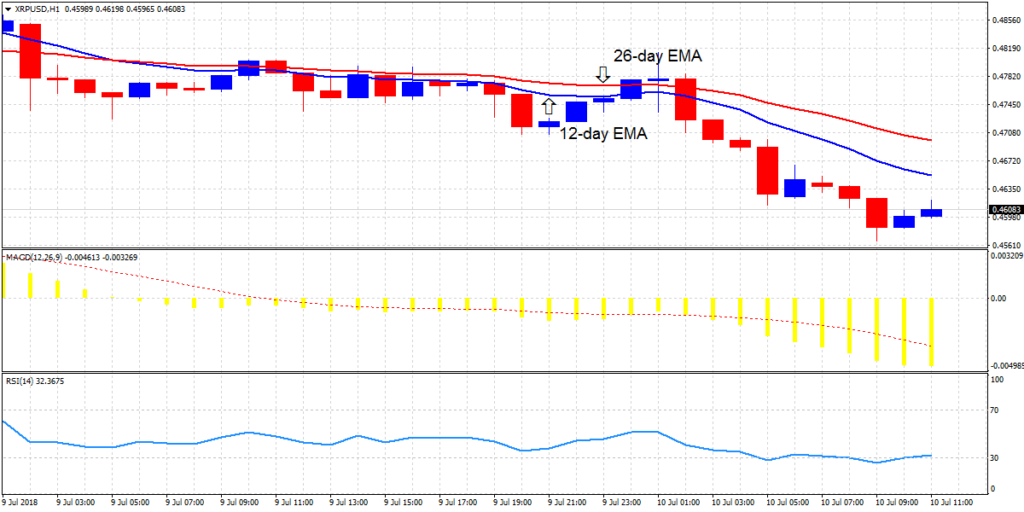Click the up arrow above the 12-day EMA label
Screen dimensions: 1024x512
pyautogui.click(x=548, y=107)
